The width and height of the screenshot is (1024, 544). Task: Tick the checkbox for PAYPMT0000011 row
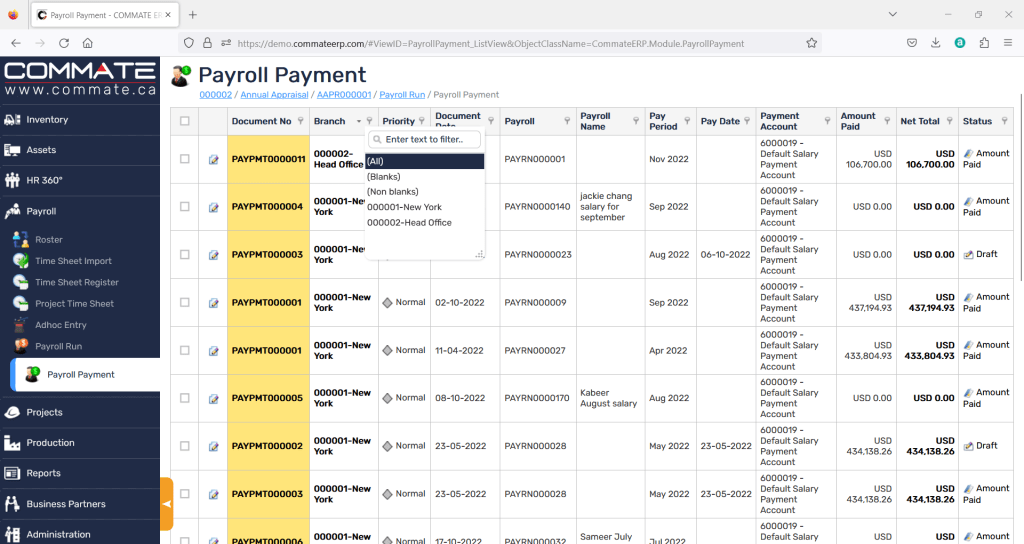184,159
